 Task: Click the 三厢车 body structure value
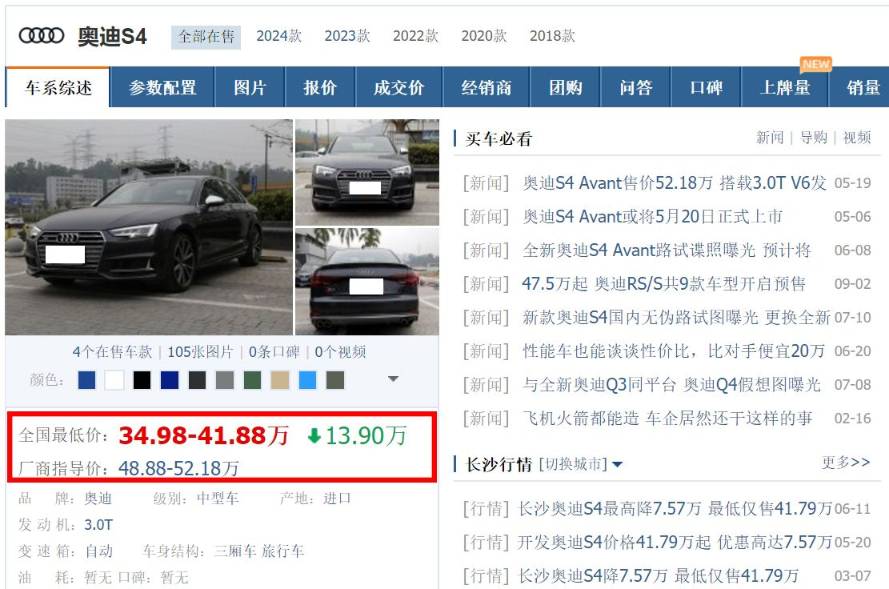235,551
